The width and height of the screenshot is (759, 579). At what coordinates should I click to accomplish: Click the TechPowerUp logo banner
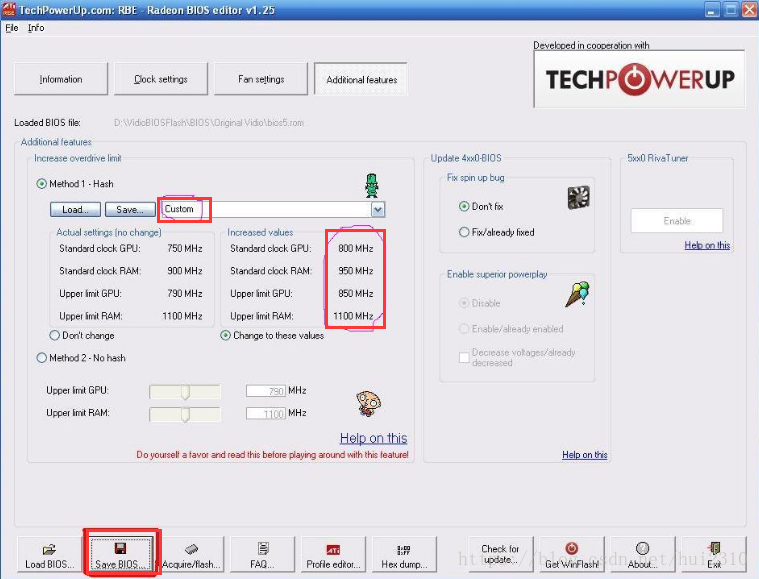click(639, 79)
